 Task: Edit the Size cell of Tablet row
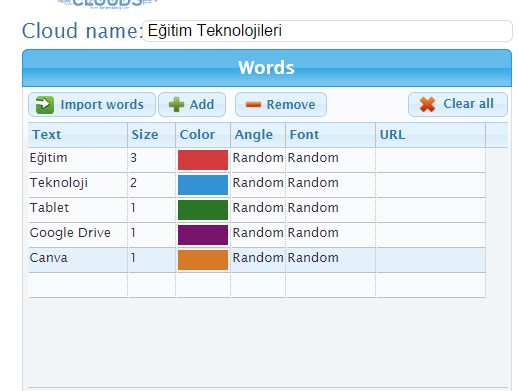coord(152,210)
